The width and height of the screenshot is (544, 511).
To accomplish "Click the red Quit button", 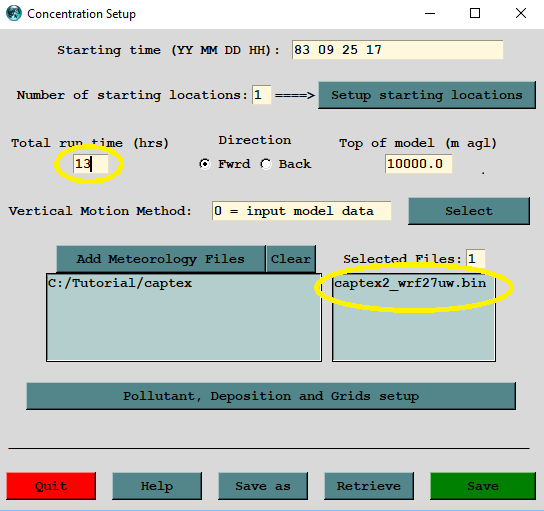I will [51, 486].
